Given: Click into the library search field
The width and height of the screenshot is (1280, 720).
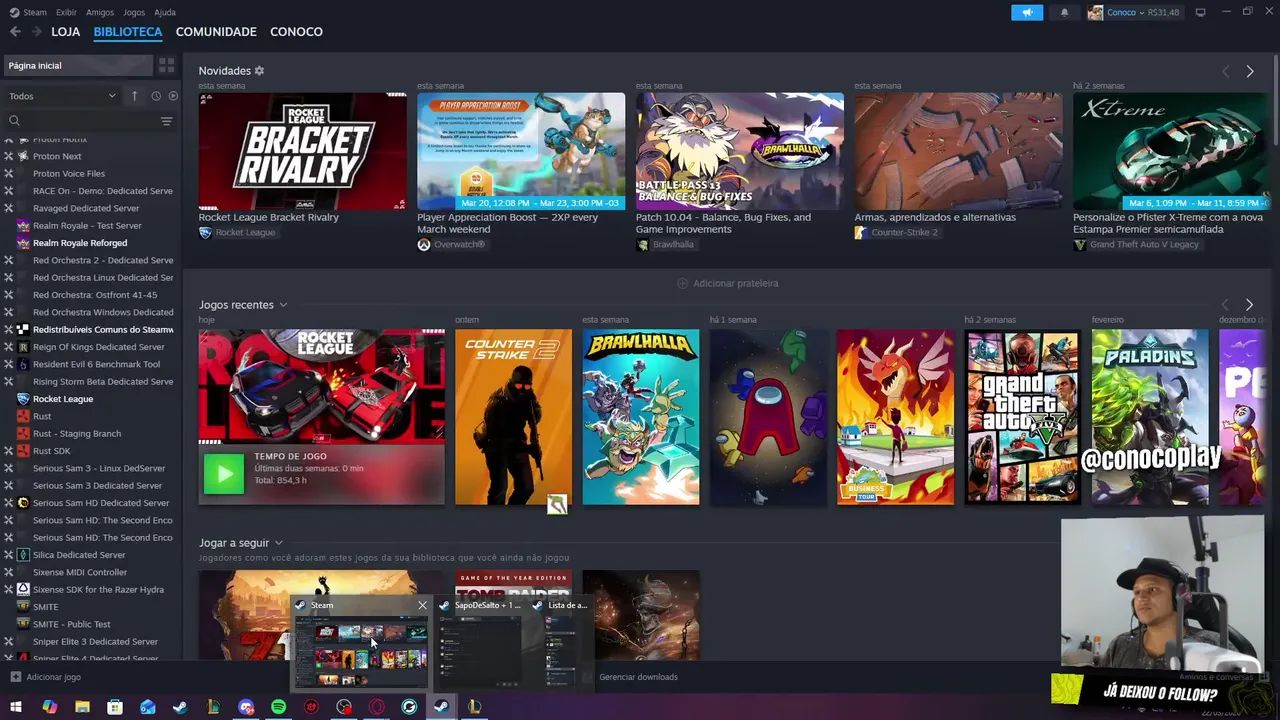Looking at the screenshot, I should (80, 121).
